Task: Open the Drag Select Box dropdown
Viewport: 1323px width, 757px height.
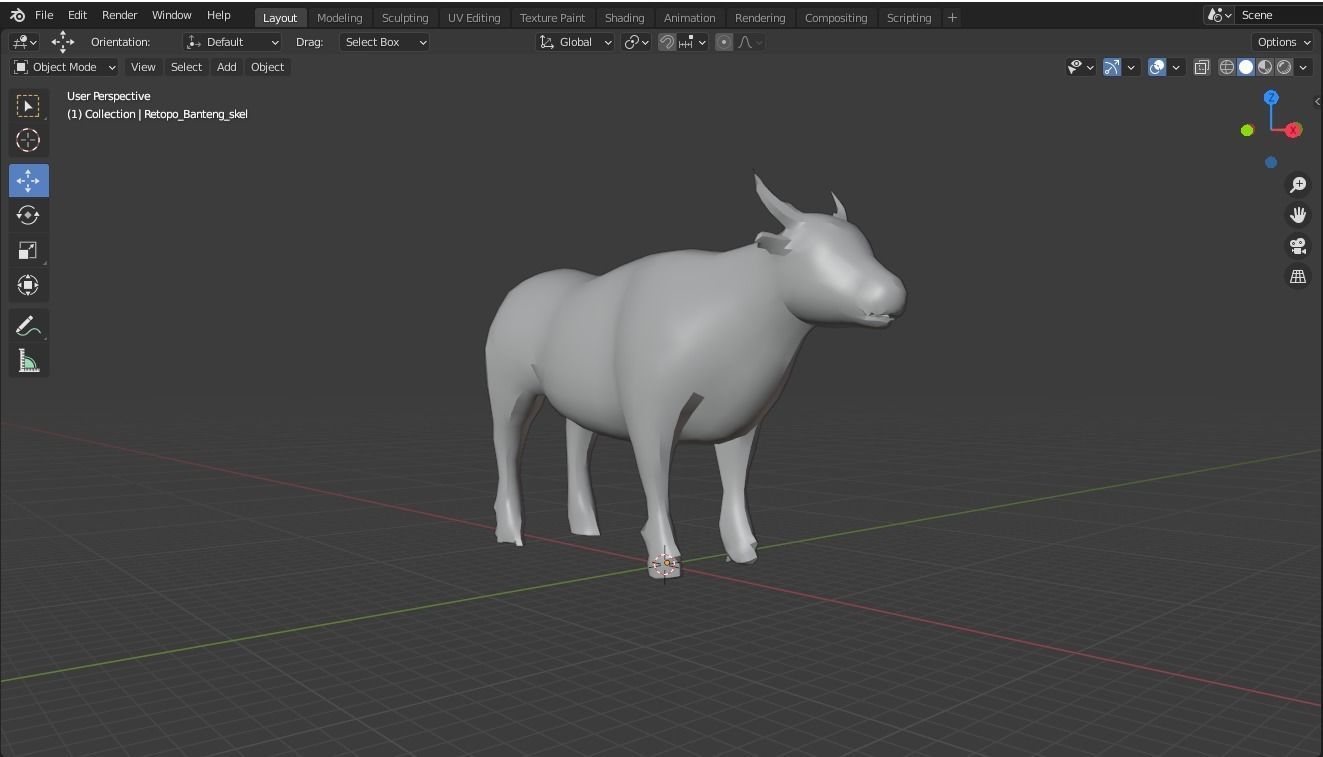Action: (x=385, y=42)
